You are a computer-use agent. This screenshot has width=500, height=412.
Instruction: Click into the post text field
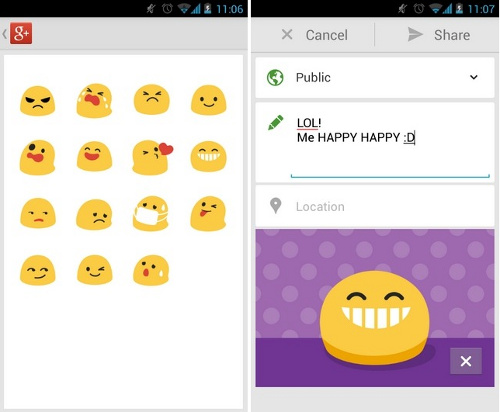coord(390,143)
